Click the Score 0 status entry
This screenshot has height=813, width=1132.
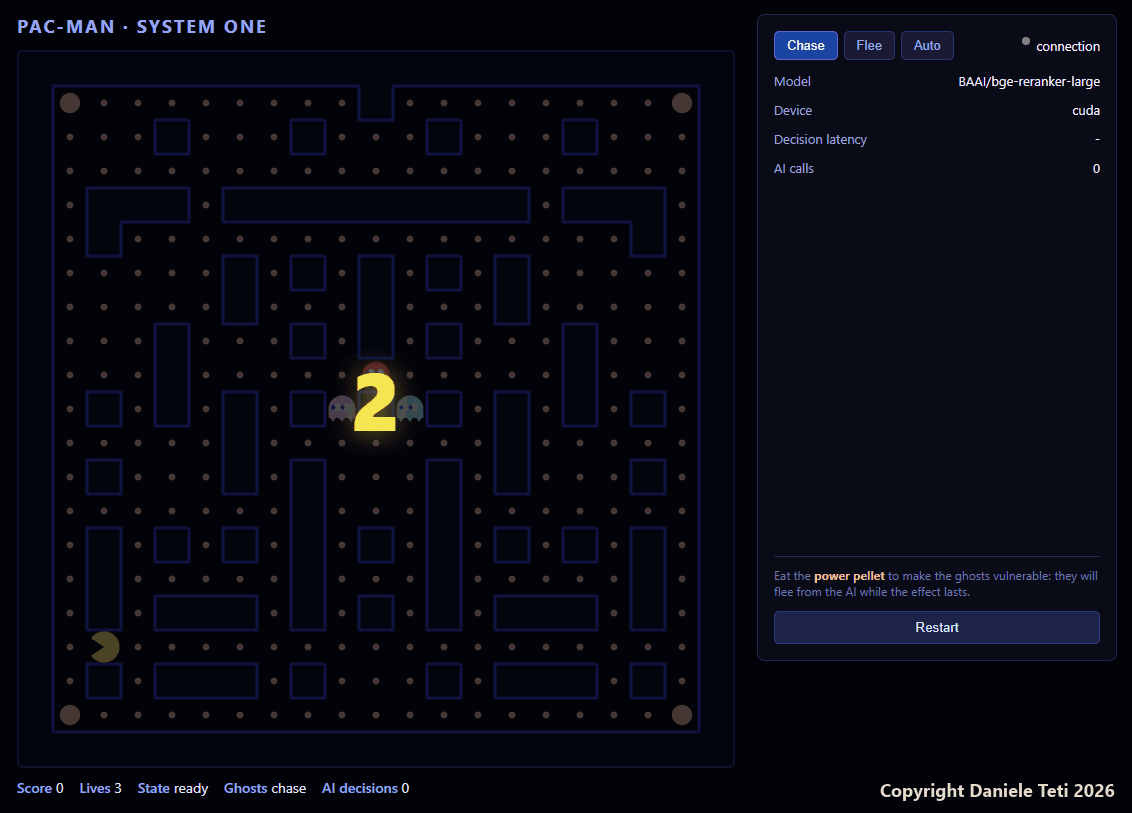click(x=40, y=788)
